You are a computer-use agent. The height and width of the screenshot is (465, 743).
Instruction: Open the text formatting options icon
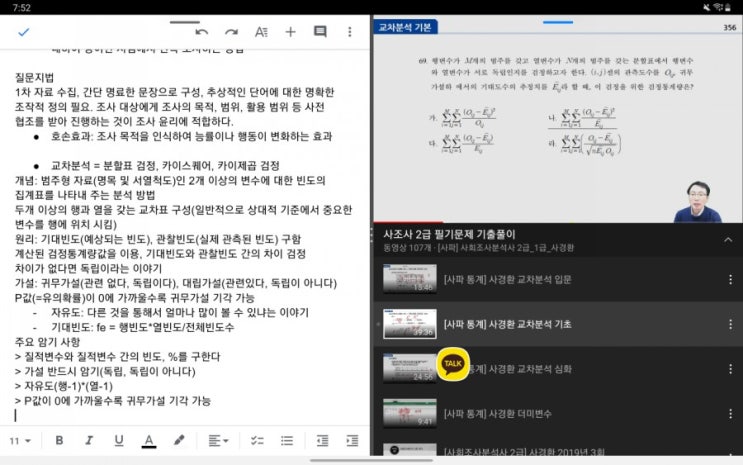pyautogui.click(x=261, y=32)
